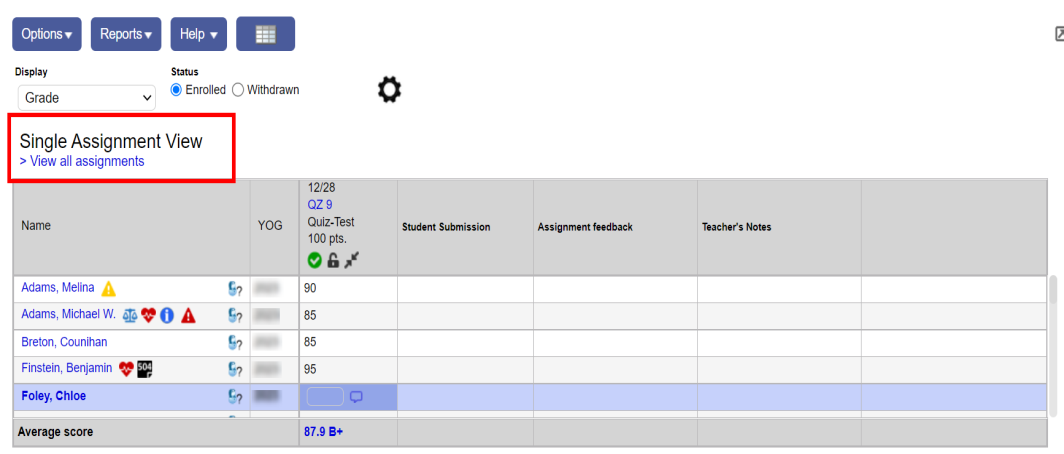The height and width of the screenshot is (454, 1064).
Task: Click the score input box for Foley, Chloe
Action: [325, 397]
